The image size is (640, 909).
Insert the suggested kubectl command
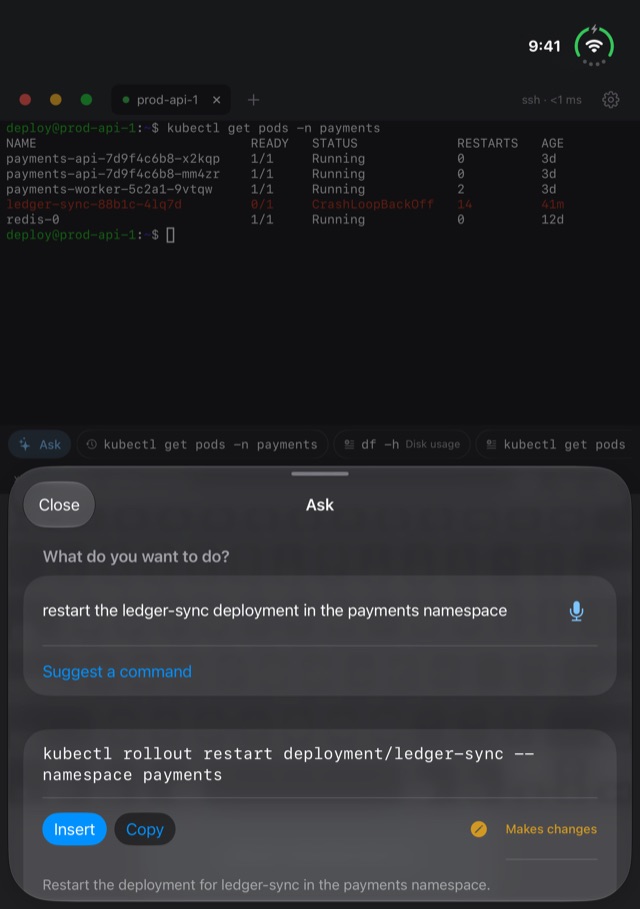74,829
